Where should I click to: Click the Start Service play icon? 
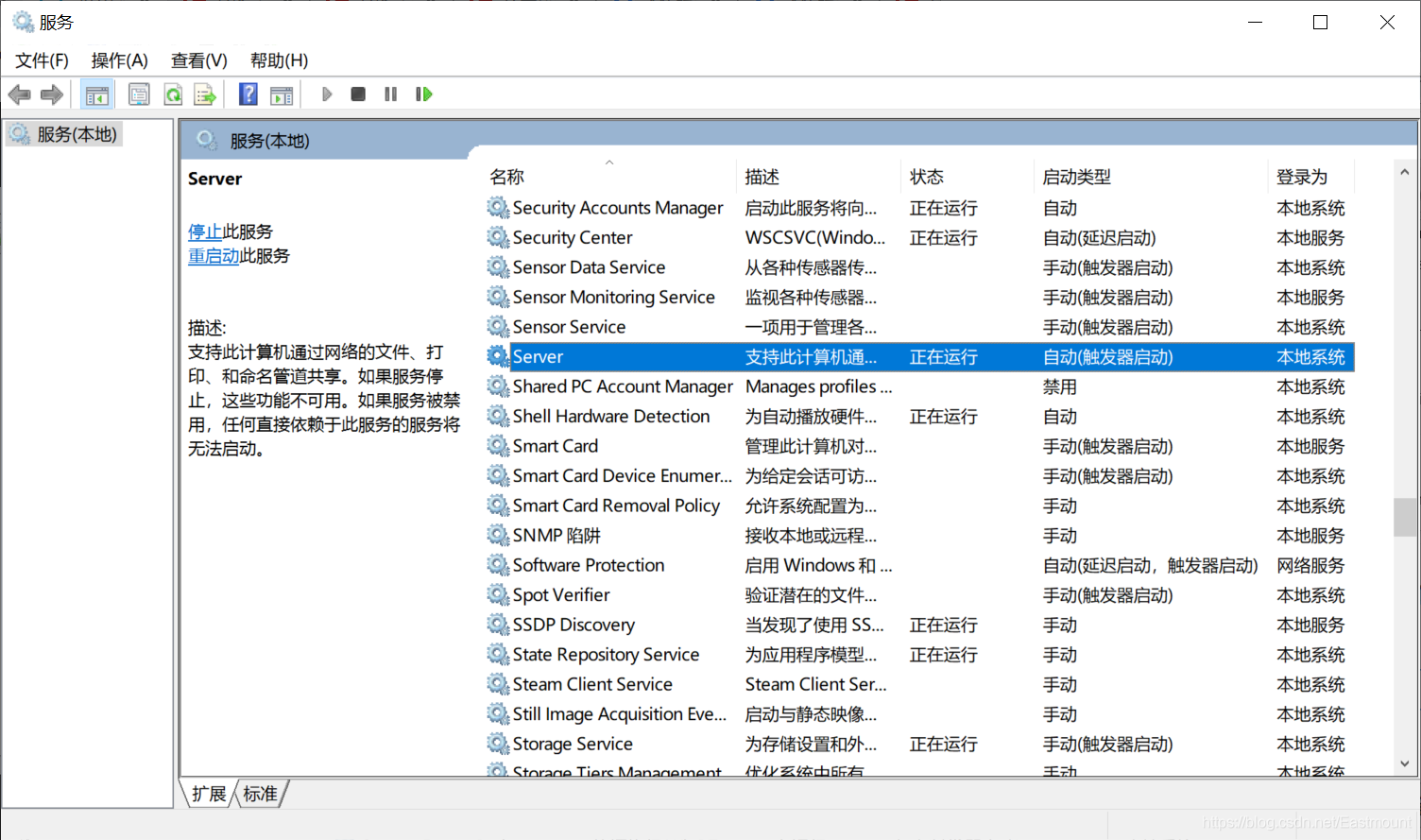click(327, 94)
